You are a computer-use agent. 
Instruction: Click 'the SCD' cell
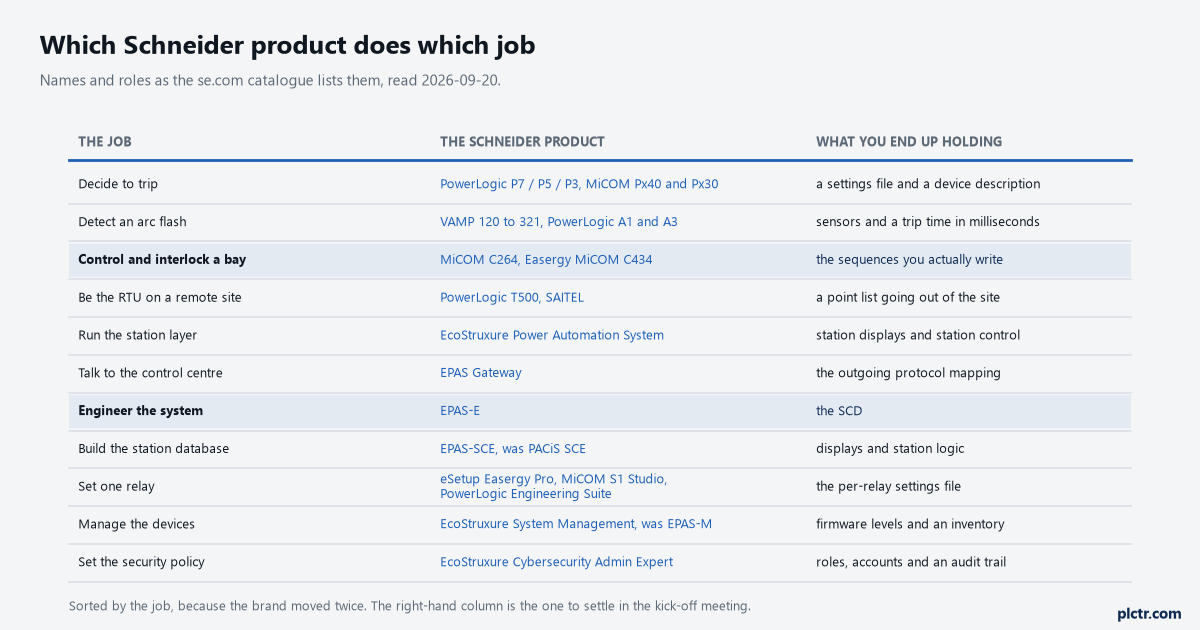(839, 411)
